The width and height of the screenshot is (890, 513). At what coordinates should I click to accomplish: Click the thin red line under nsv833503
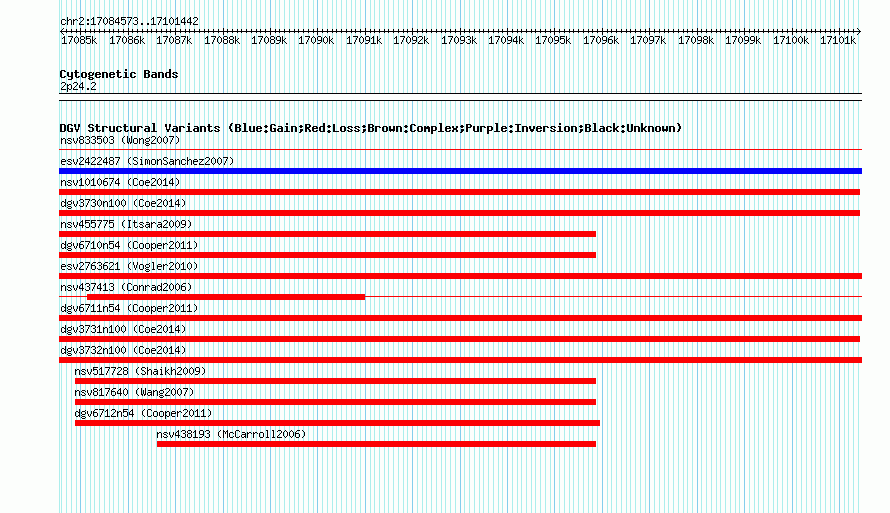click(460, 150)
